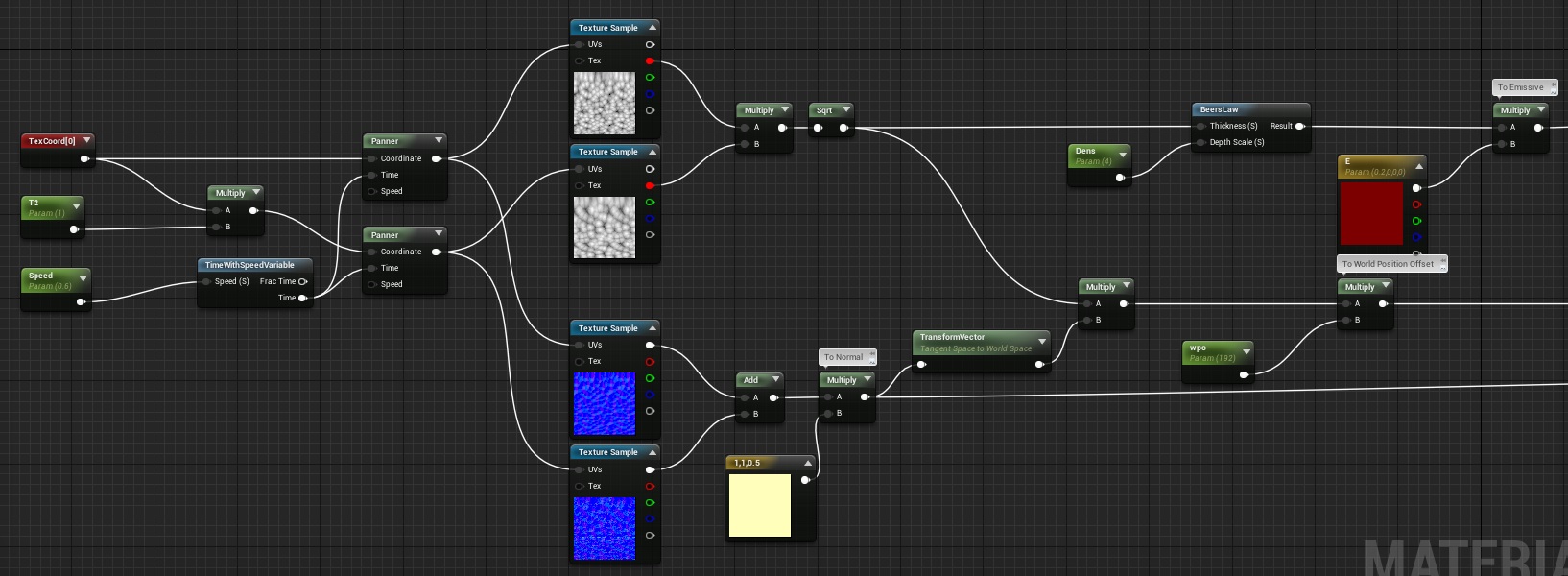Screen dimensions: 1568x576
Task: Click the wpo parameter output pin
Action: coord(1244,374)
